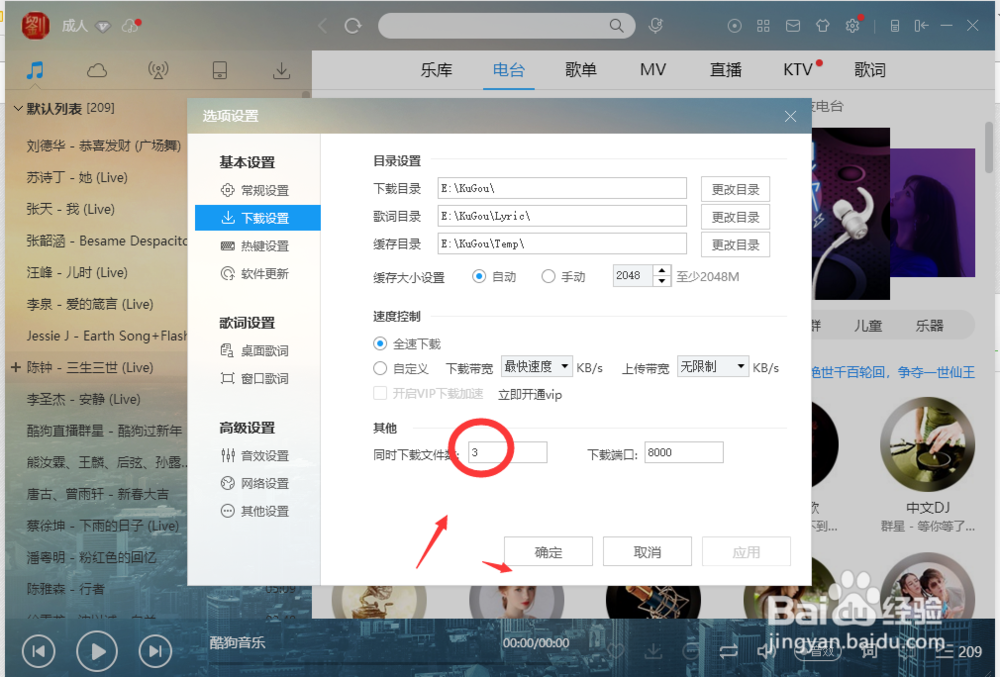The width and height of the screenshot is (1000, 677).
Task: Decrease cache size with down stepper
Action: (x=662, y=281)
